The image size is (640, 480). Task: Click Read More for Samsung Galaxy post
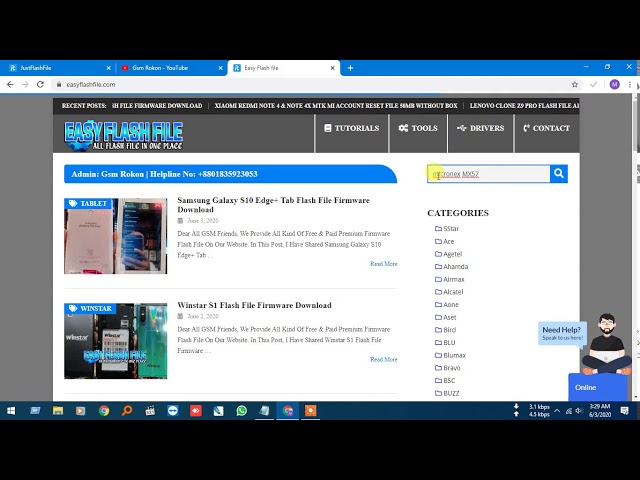[384, 264]
